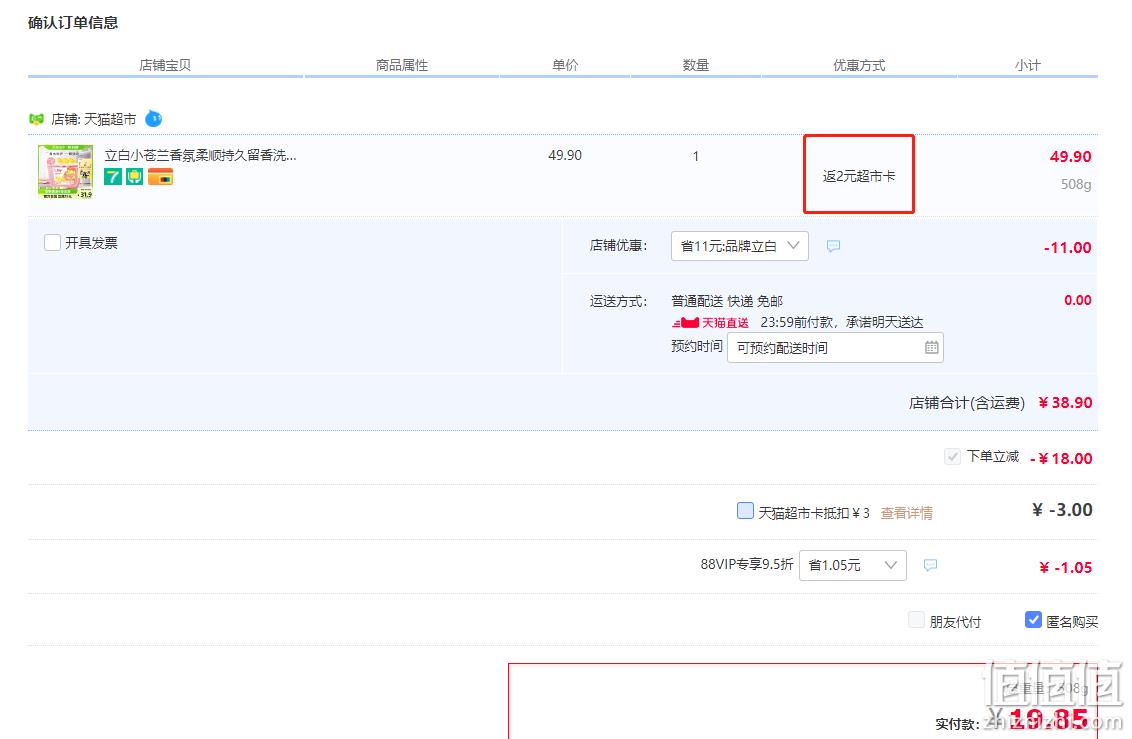This screenshot has height=739, width=1132.
Task: Enable the 开具发票 checkbox
Action: pyautogui.click(x=52, y=242)
